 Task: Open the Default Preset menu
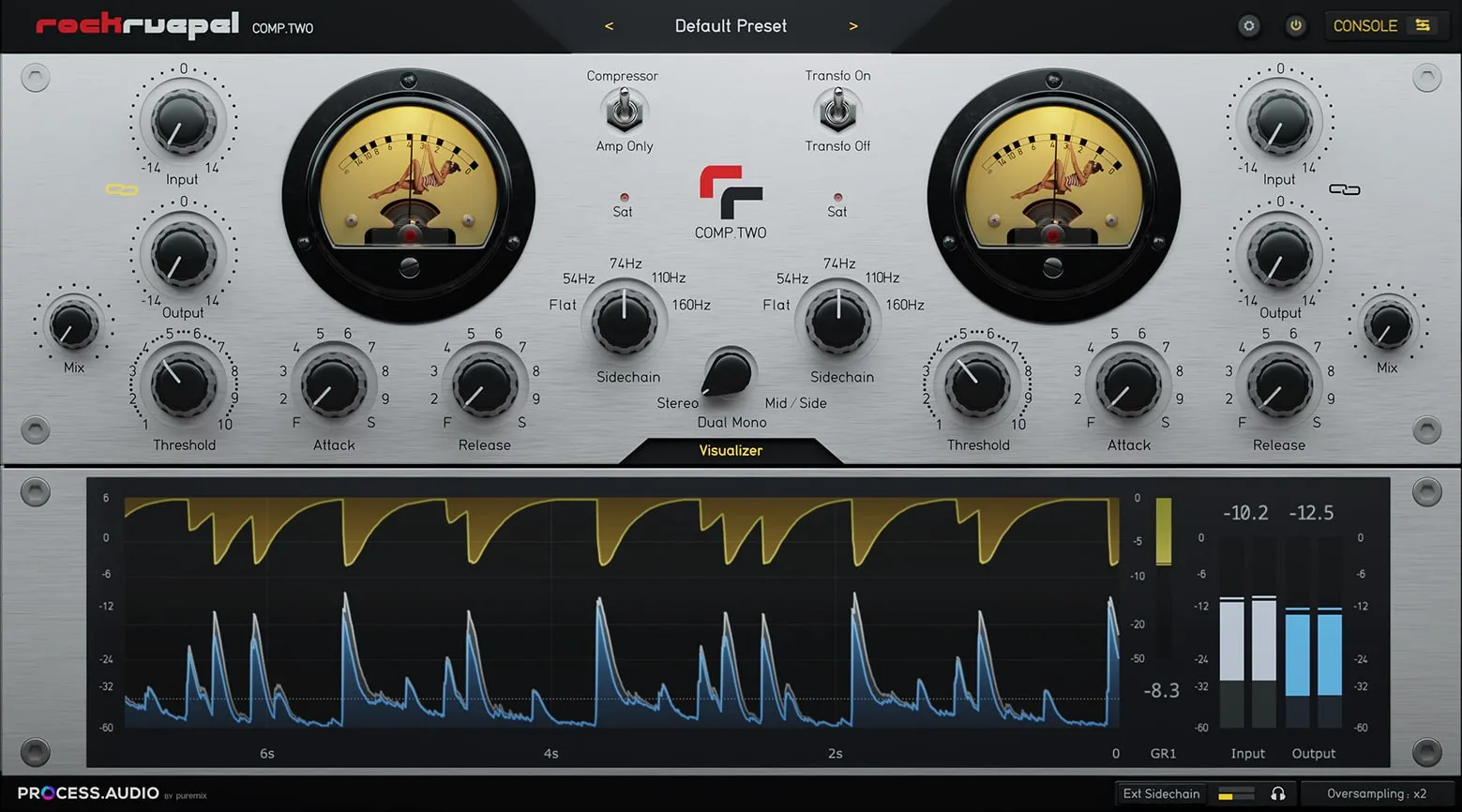pos(731,26)
